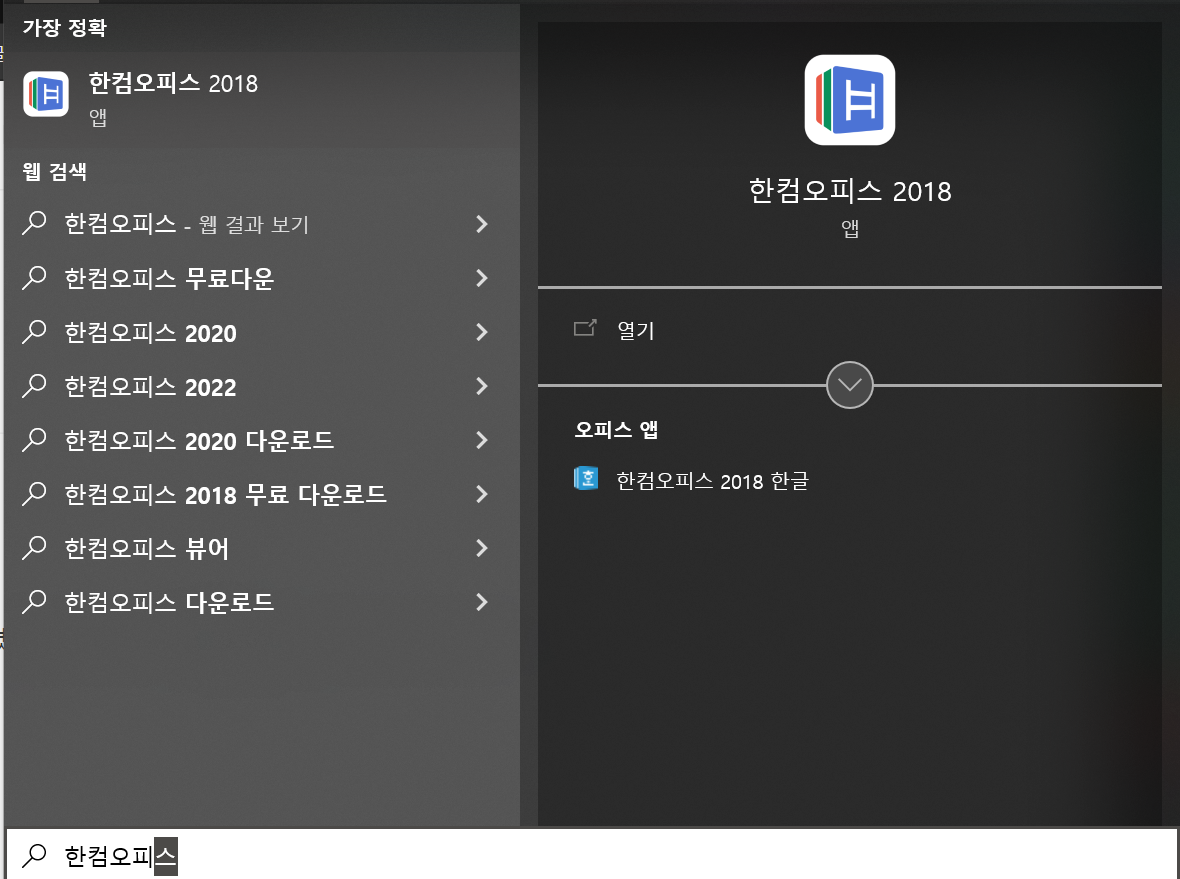Click the 웹 검색 section header
The height and width of the screenshot is (879, 1180).
[x=54, y=172]
